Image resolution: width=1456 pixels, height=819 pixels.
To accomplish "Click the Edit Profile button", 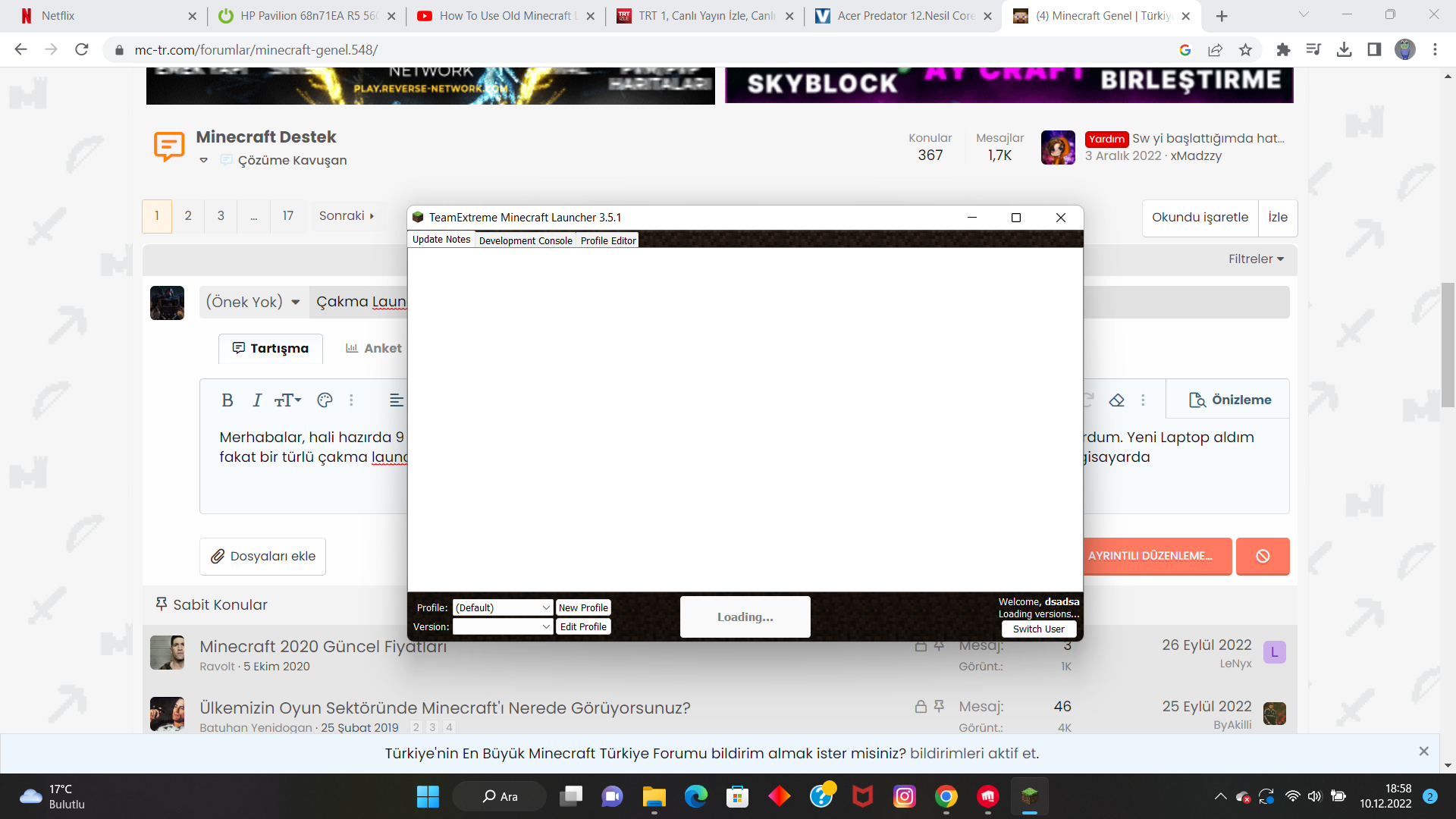I will (583, 626).
